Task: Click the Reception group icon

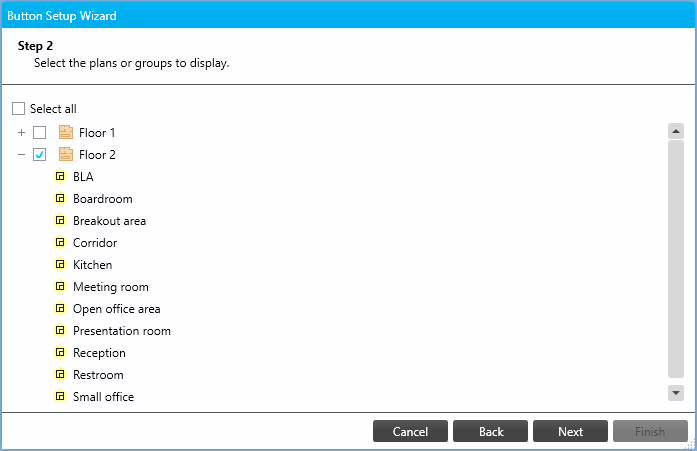Action: [x=60, y=352]
